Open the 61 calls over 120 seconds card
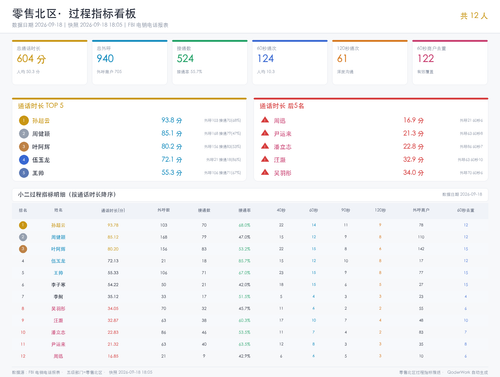Image resolution: width=500 pixels, height=377 pixels. pyautogui.click(x=370, y=62)
